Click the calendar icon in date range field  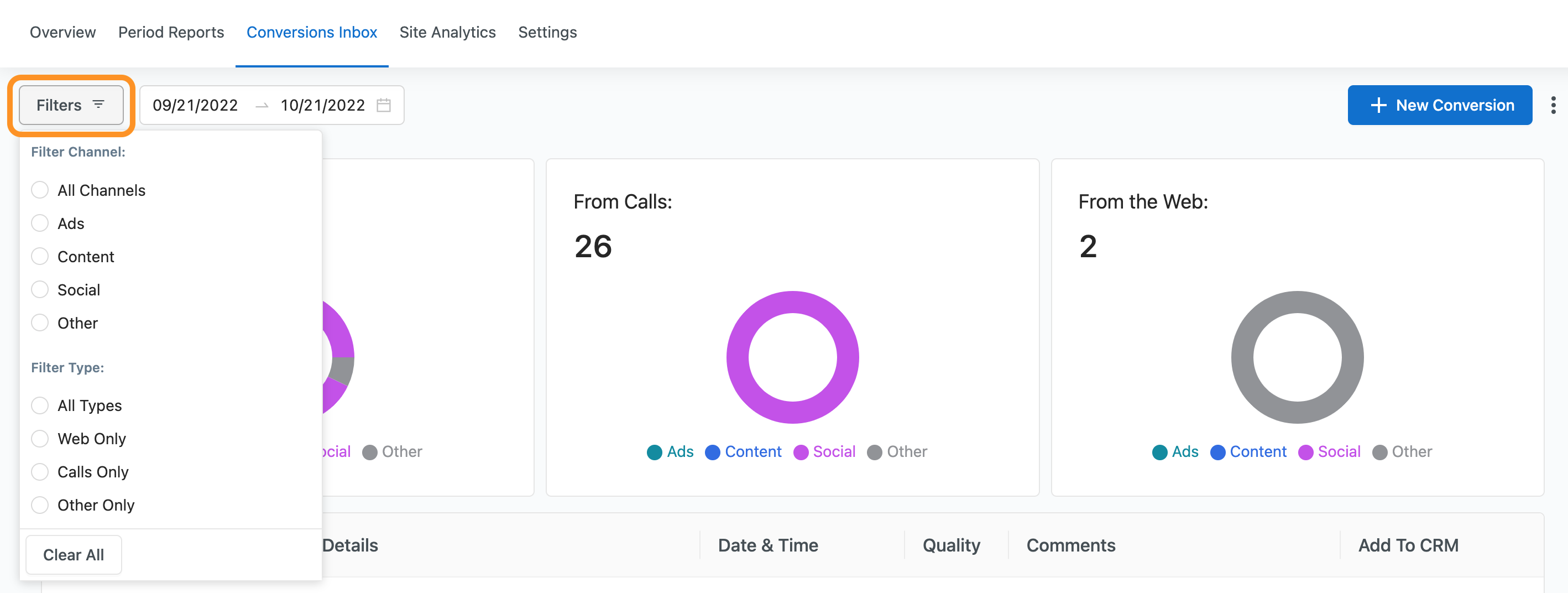click(384, 105)
